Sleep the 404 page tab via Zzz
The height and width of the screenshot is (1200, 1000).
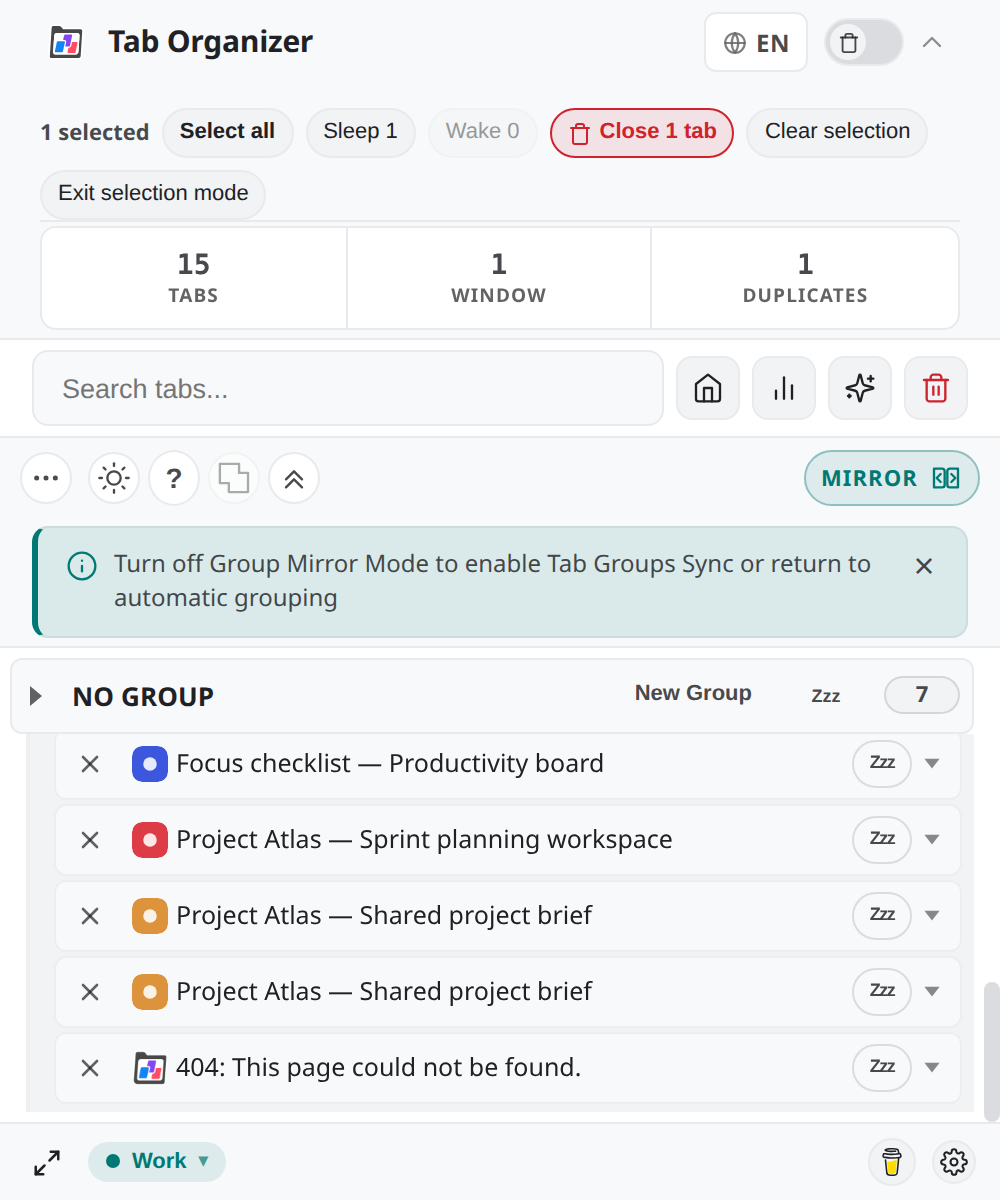pyautogui.click(x=882, y=1068)
